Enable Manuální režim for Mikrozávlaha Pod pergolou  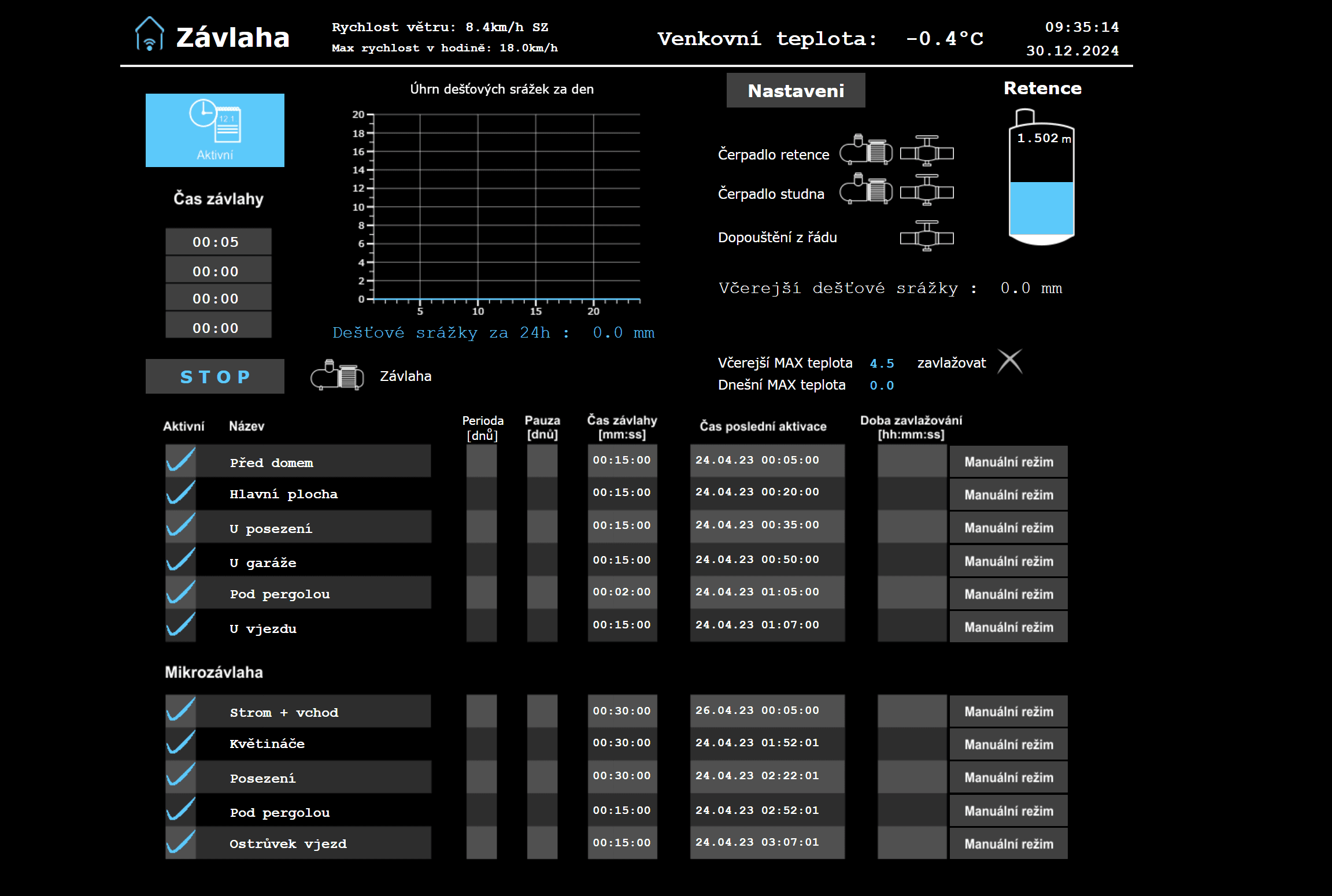coord(1009,810)
